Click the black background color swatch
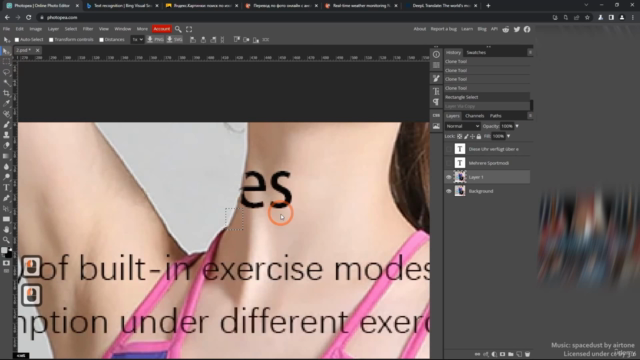This screenshot has width=640, height=360. 9,254
